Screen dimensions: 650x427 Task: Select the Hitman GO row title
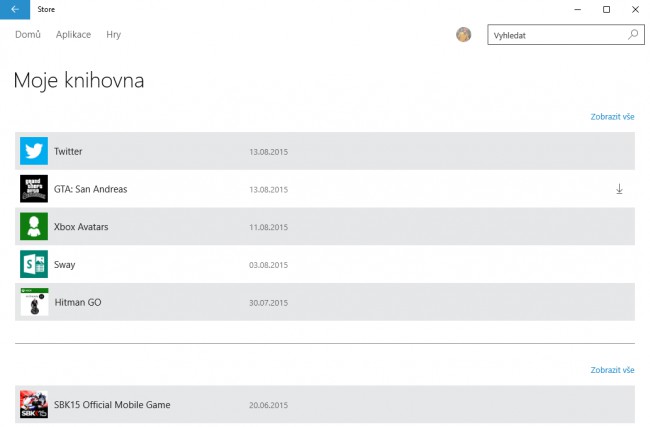78,302
